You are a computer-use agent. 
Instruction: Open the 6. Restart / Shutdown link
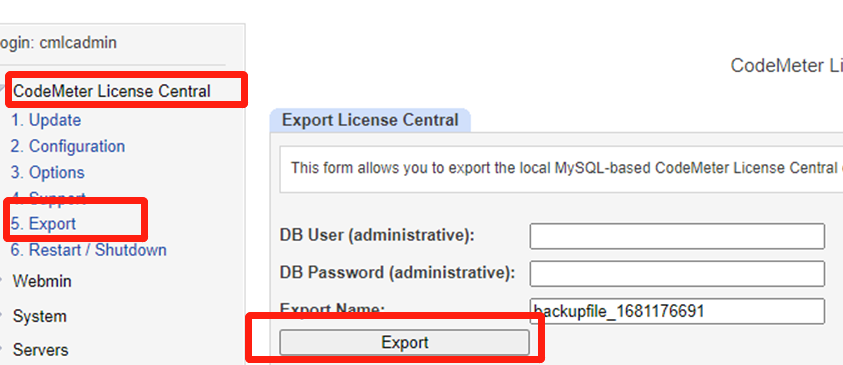pos(89,250)
